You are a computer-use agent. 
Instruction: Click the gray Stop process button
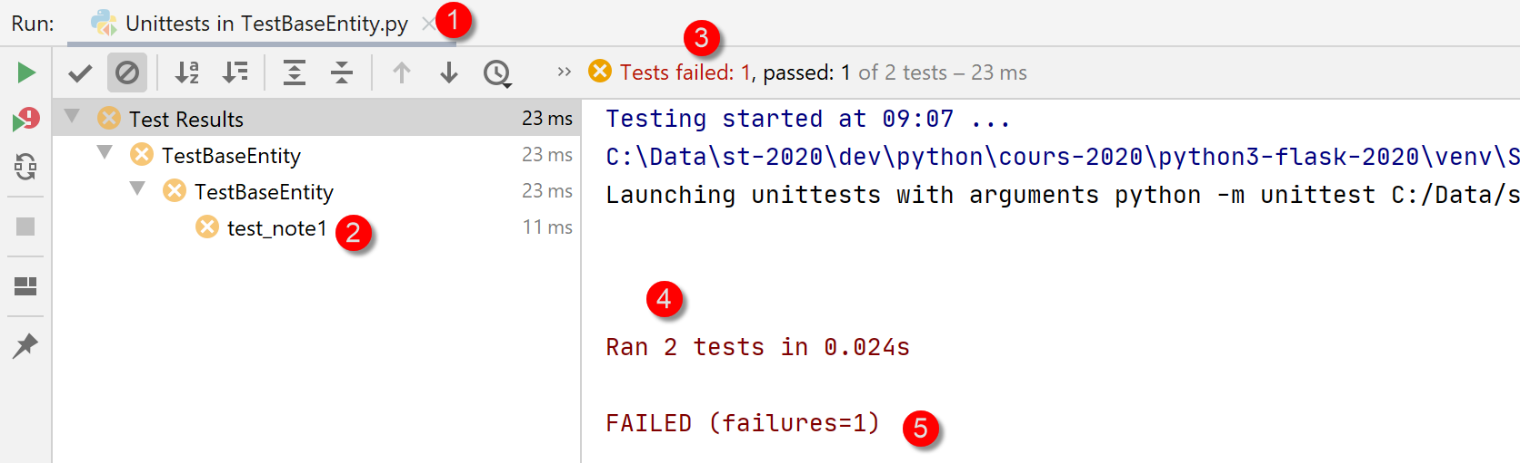26,227
